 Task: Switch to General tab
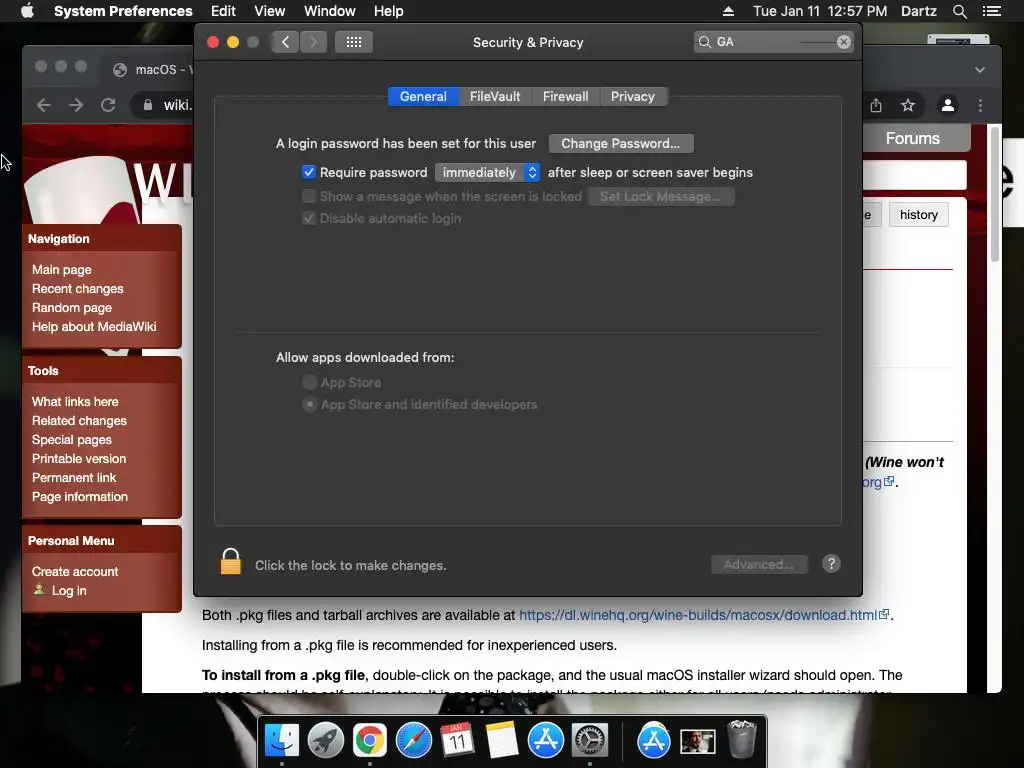423,97
